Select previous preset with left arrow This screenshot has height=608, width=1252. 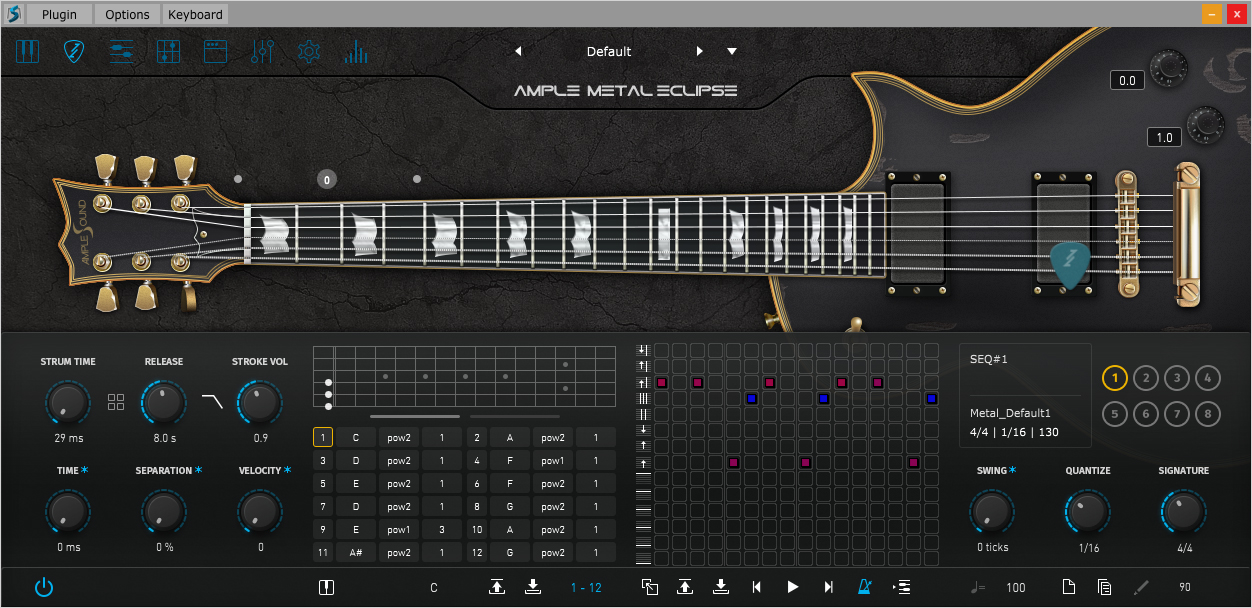[518, 51]
